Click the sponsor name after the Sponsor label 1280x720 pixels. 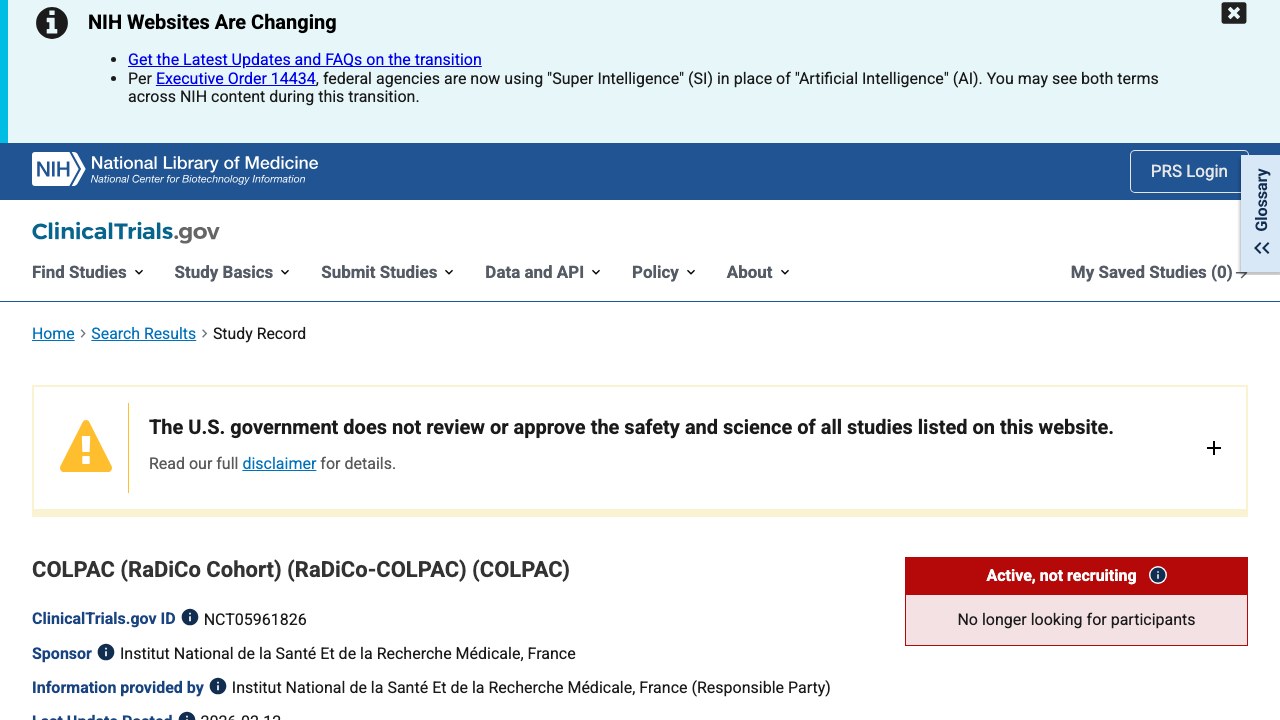tap(348, 654)
